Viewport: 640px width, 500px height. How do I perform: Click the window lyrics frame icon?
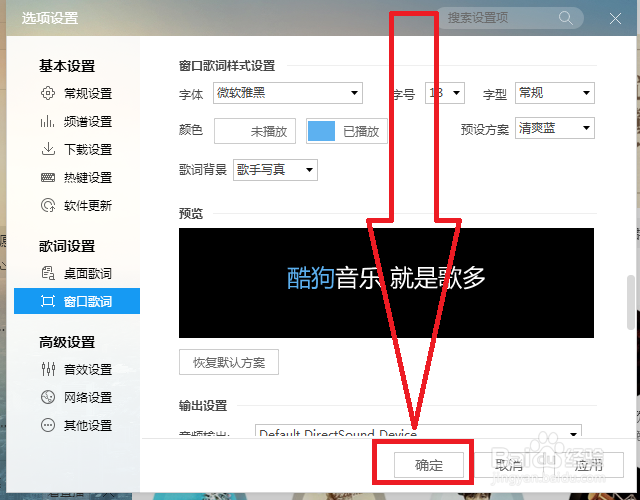click(48, 301)
